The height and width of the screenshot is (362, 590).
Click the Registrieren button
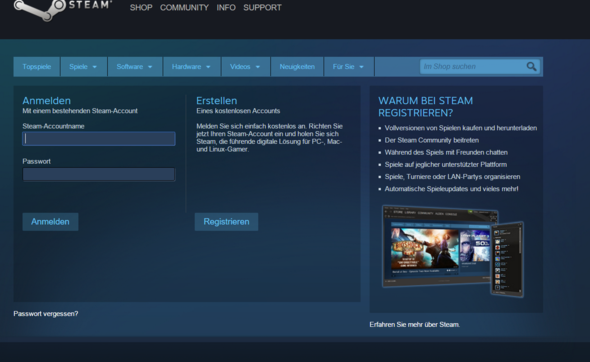227,222
